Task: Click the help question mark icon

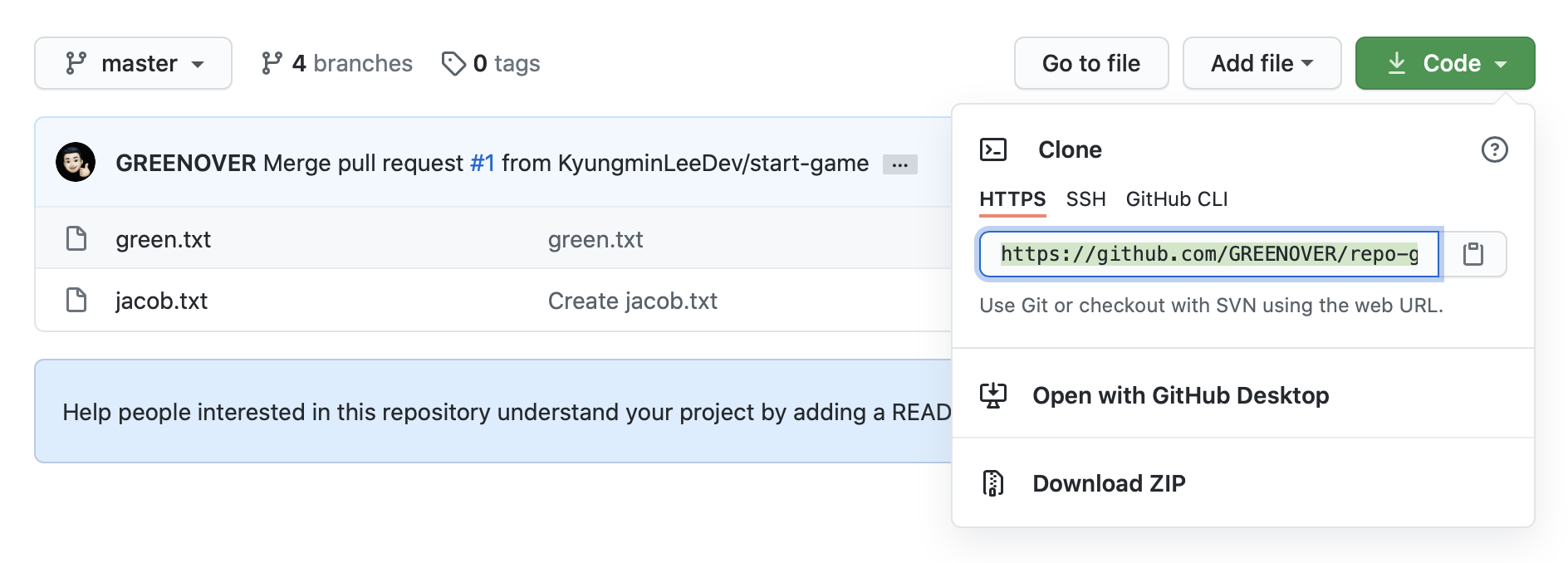Action: point(1494,149)
